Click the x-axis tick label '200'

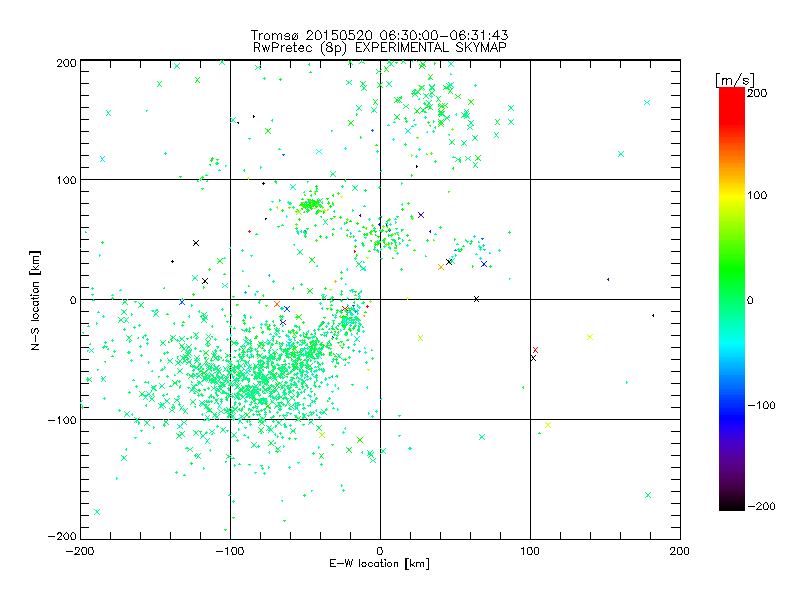[680, 551]
